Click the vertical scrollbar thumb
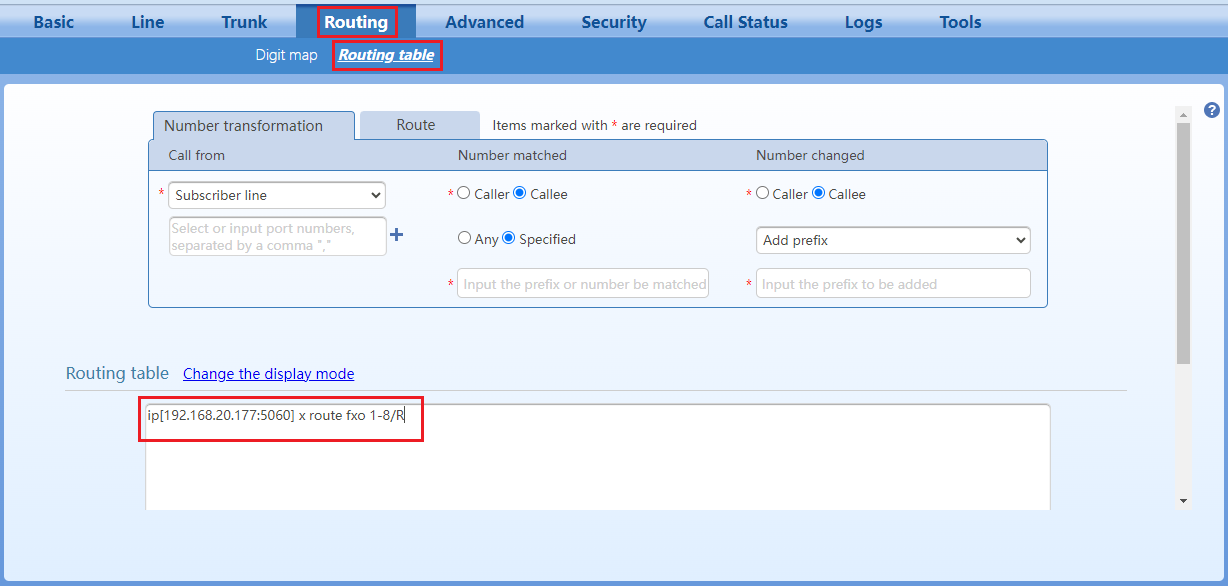Viewport: 1228px width, 586px height. coord(1183,240)
